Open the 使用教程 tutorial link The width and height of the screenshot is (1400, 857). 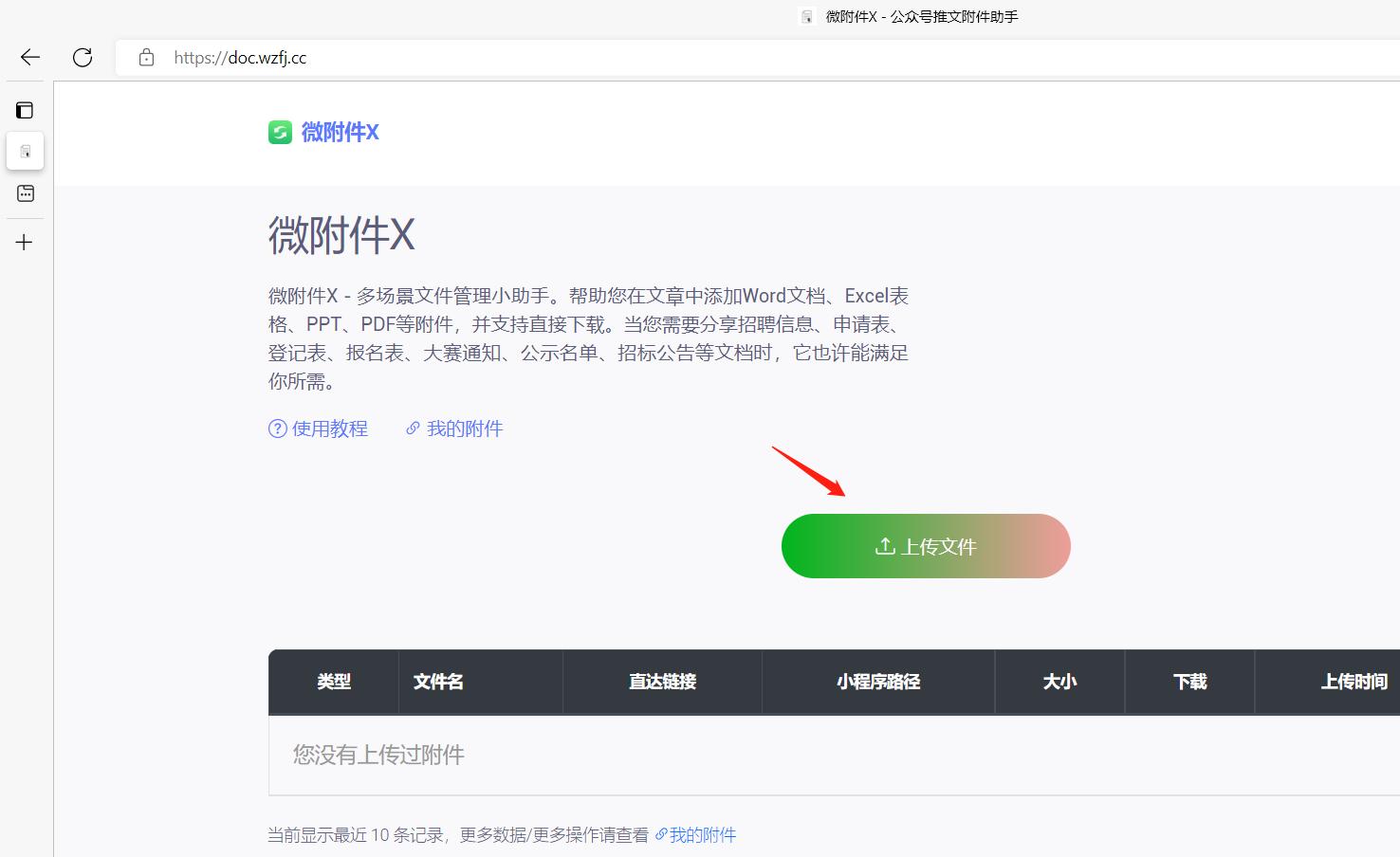tap(329, 428)
